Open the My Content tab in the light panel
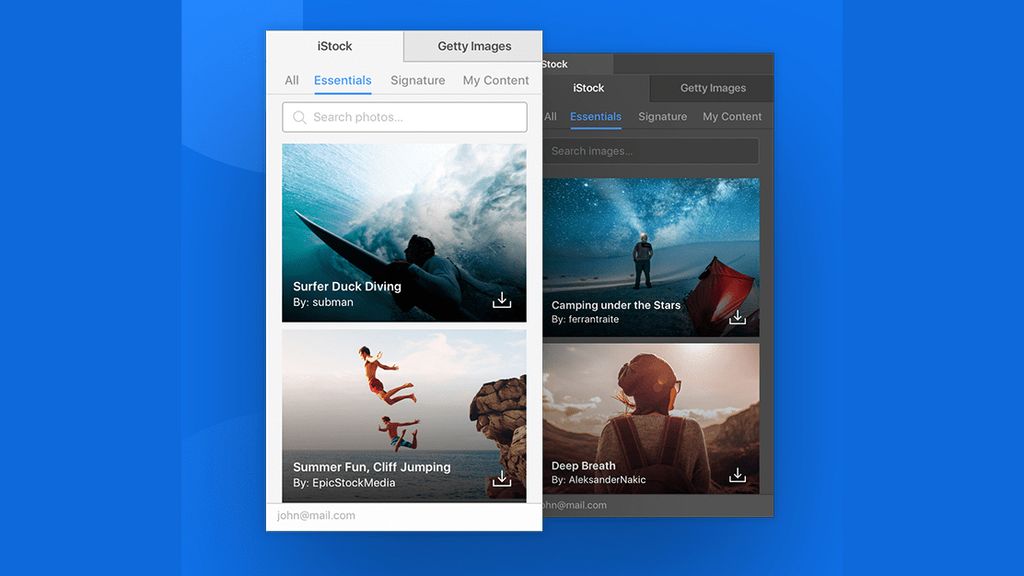The width and height of the screenshot is (1024, 576). [x=496, y=80]
